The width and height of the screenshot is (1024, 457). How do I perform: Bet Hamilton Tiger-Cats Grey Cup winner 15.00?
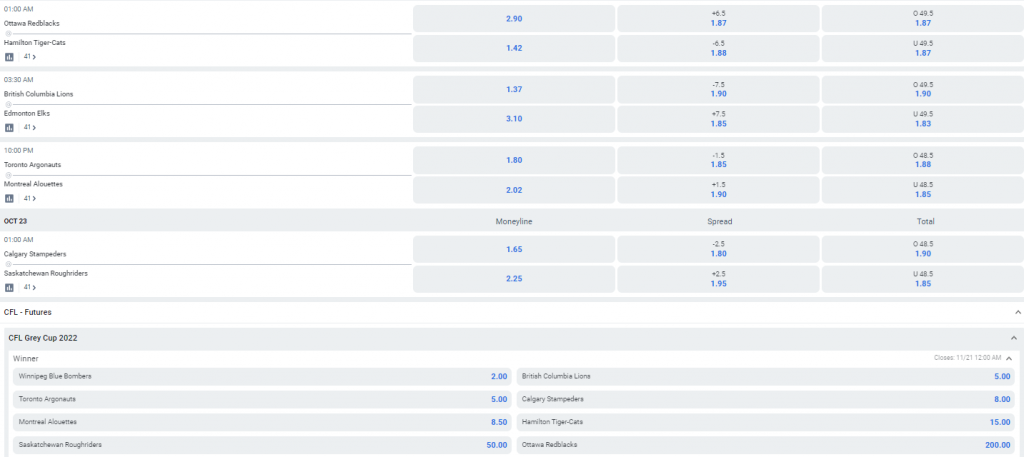765,422
